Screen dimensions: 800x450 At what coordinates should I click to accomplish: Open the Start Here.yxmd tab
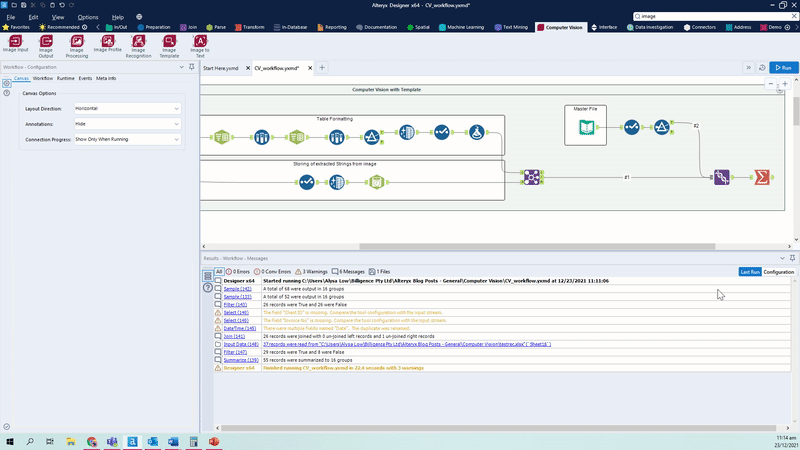tap(221, 68)
